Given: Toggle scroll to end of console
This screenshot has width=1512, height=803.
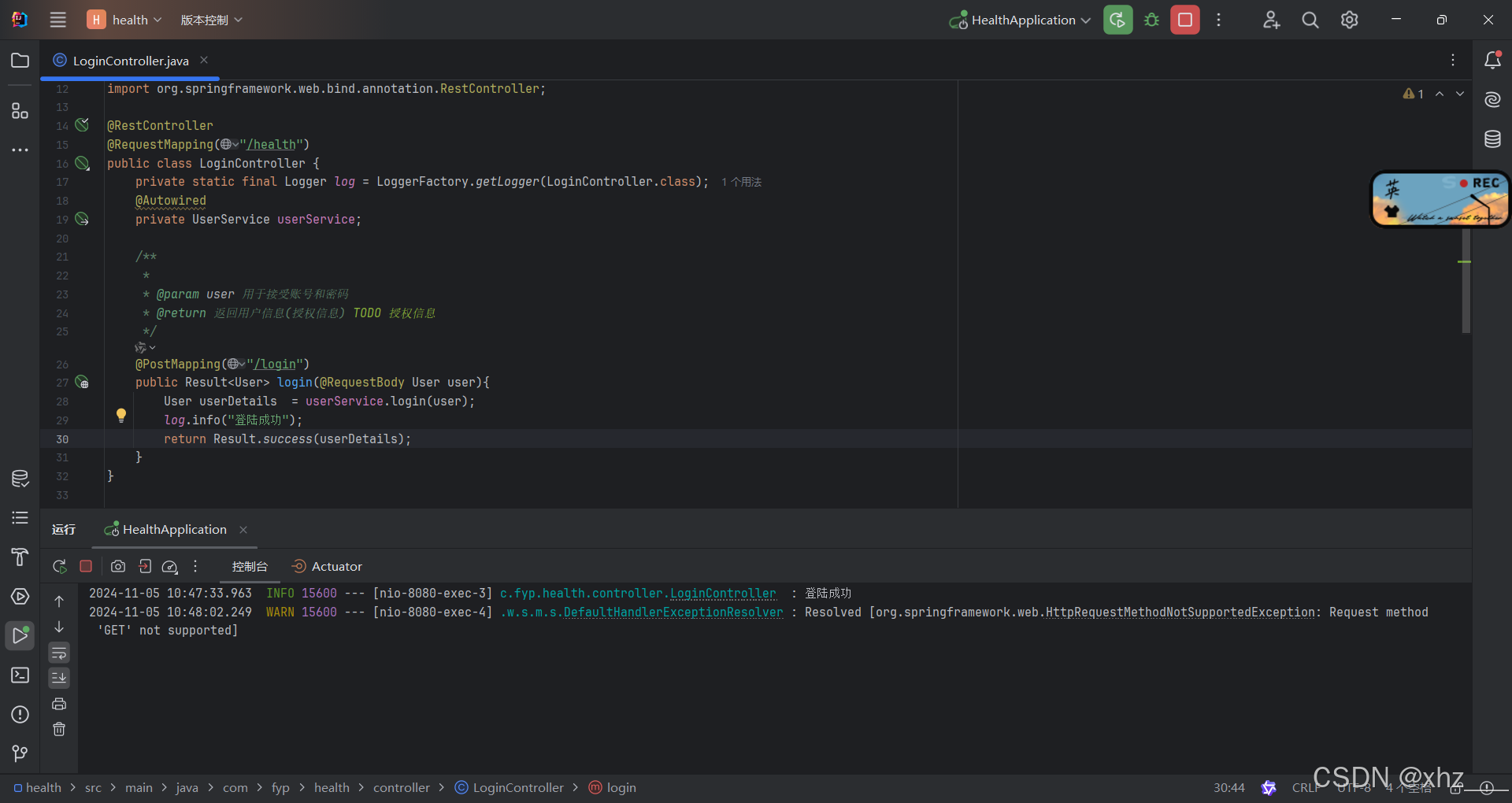Looking at the screenshot, I should (x=59, y=678).
